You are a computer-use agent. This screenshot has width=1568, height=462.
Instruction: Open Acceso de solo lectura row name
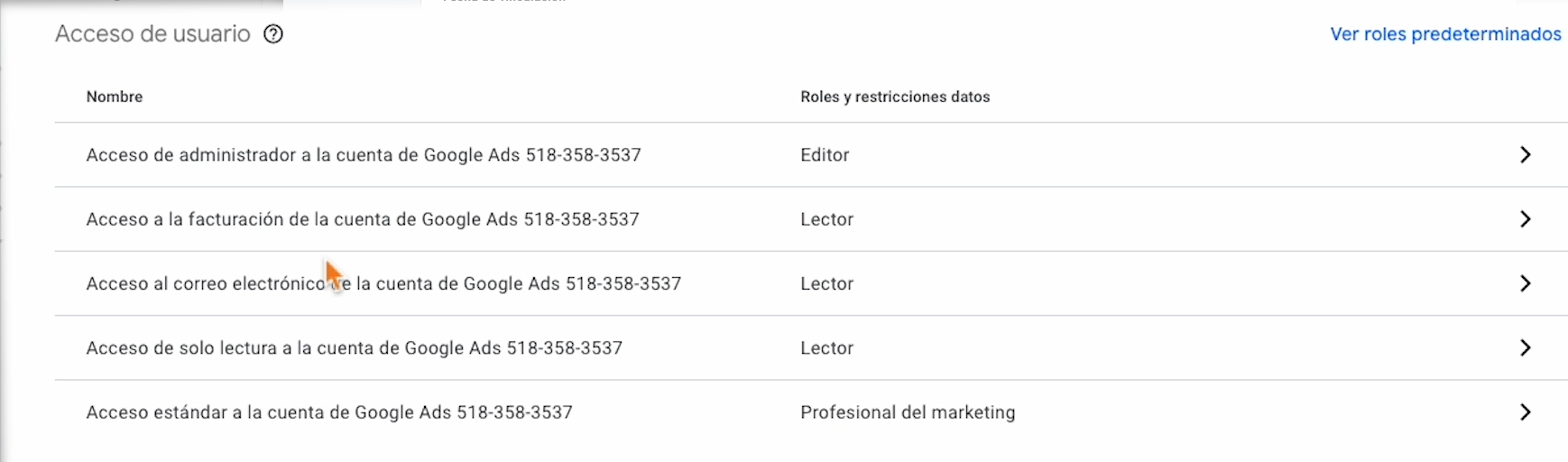point(355,348)
